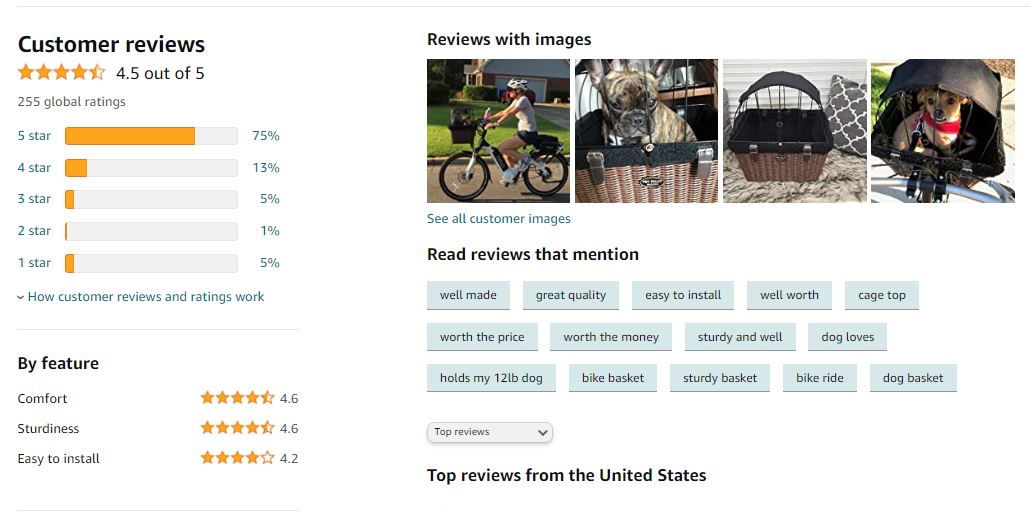Expand How customer reviews and ratings work
Screen dimensions: 1030x522
point(141,296)
